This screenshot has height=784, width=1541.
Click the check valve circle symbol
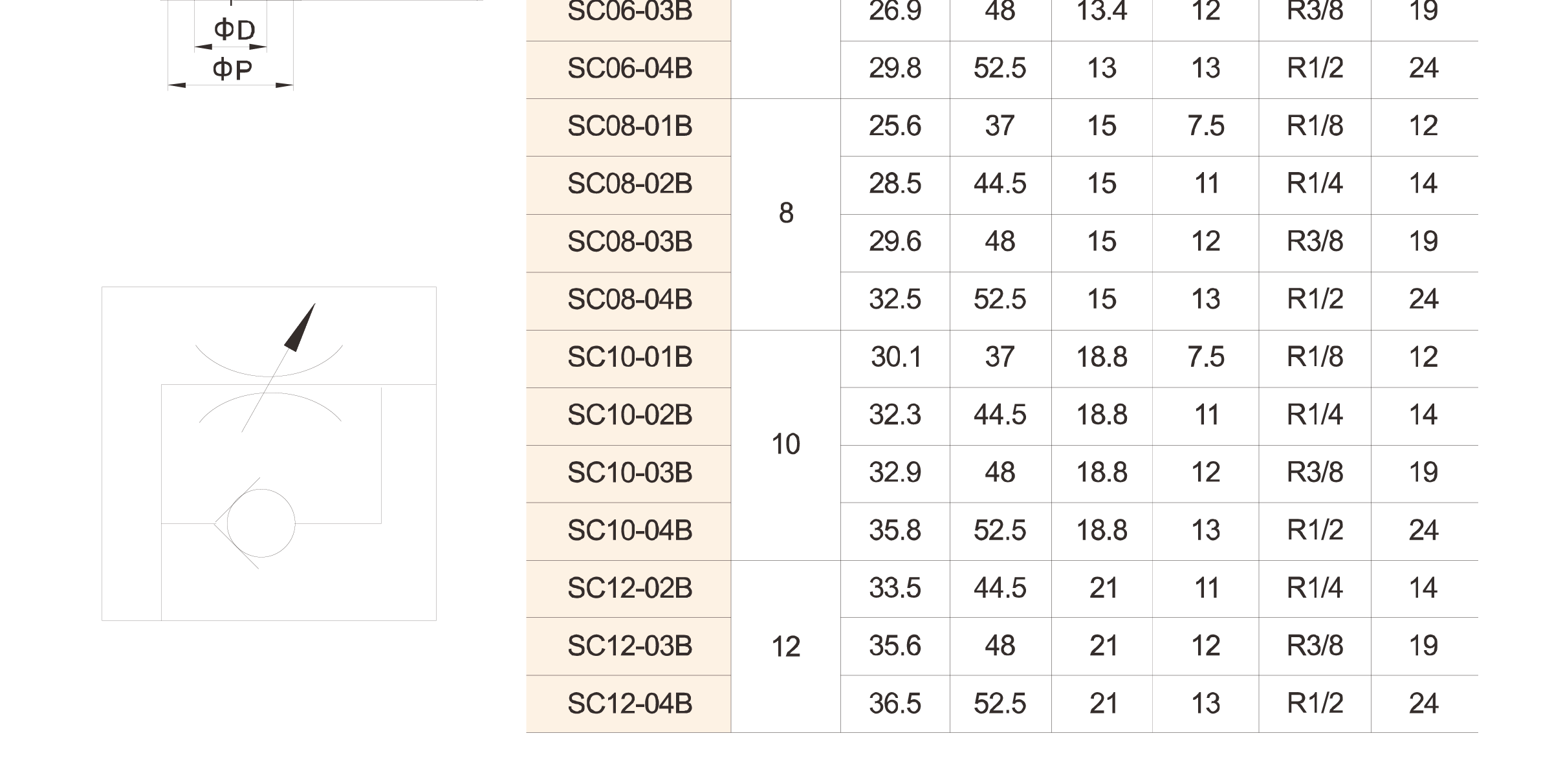coord(261,523)
